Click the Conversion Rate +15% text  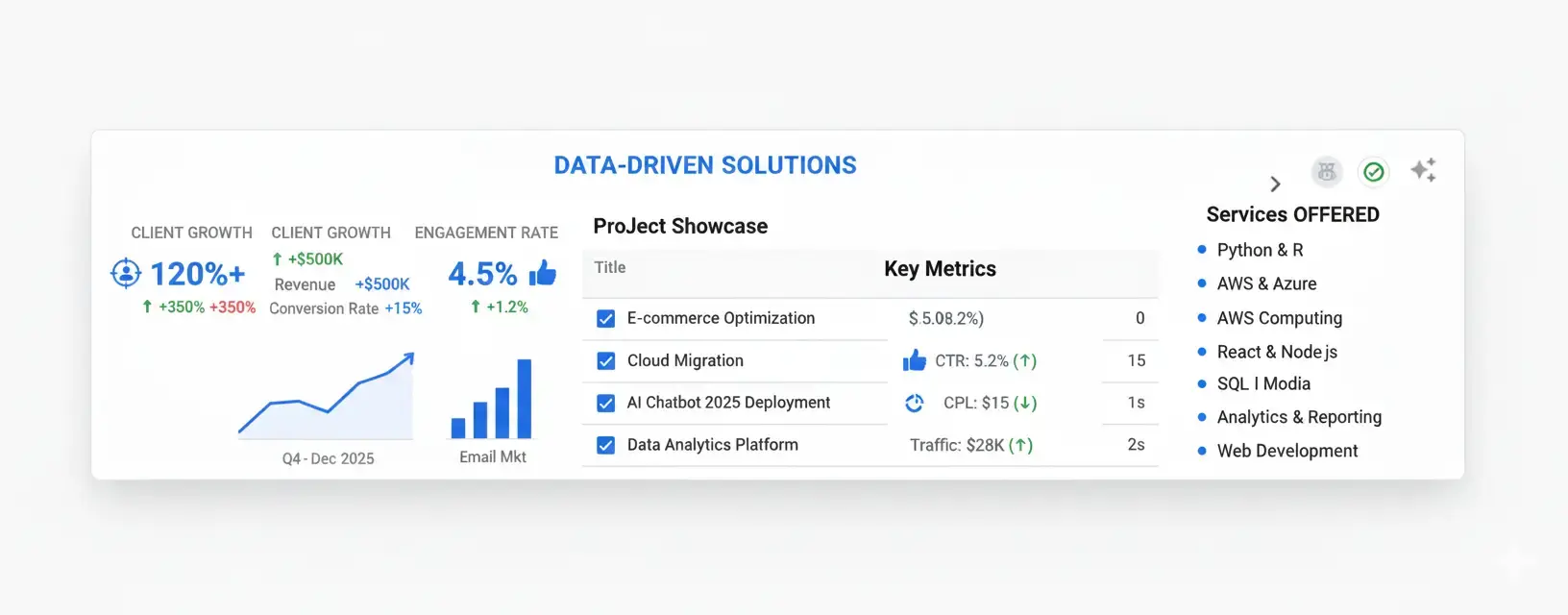[346, 308]
